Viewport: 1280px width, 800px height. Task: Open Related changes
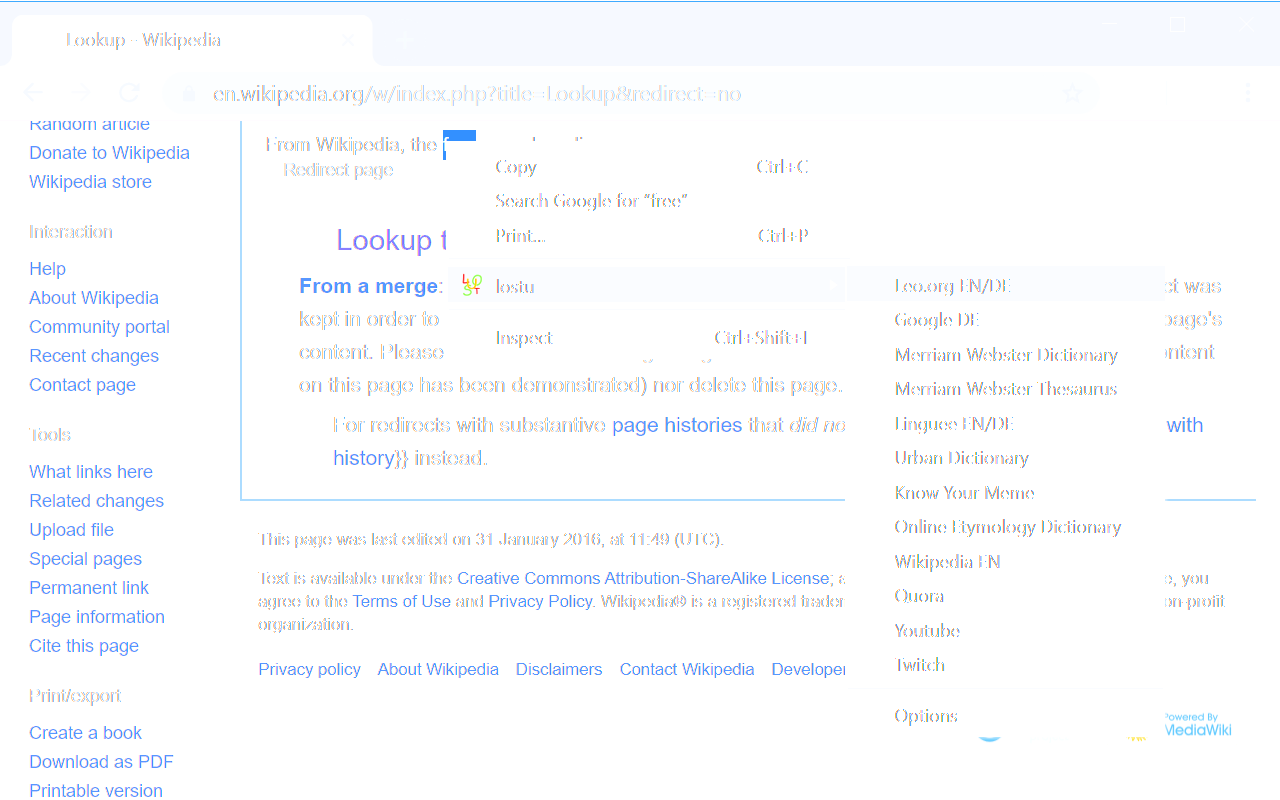[97, 501]
